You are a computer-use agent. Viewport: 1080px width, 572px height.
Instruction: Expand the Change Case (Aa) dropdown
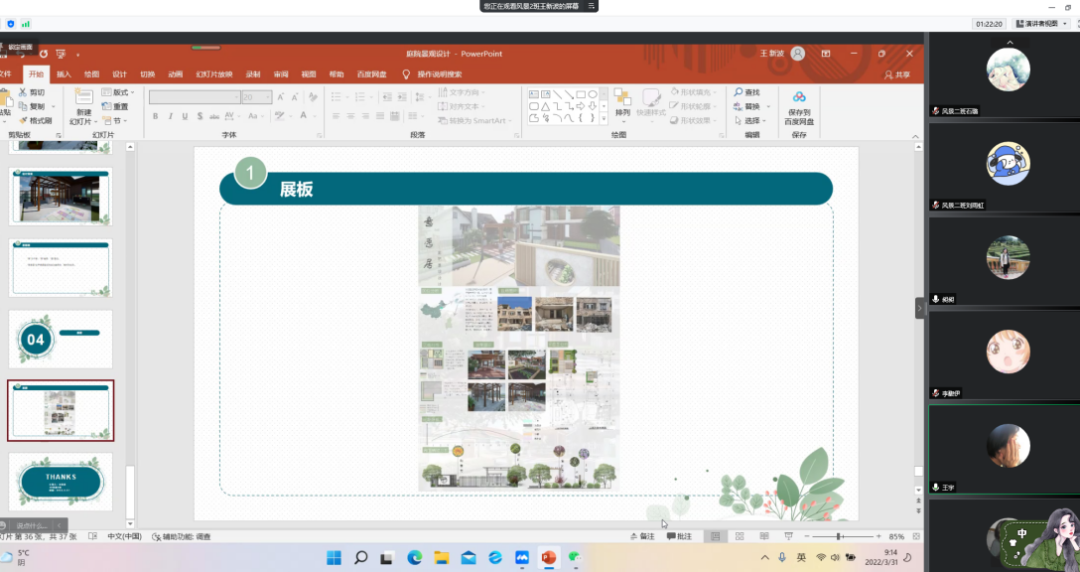[254, 116]
